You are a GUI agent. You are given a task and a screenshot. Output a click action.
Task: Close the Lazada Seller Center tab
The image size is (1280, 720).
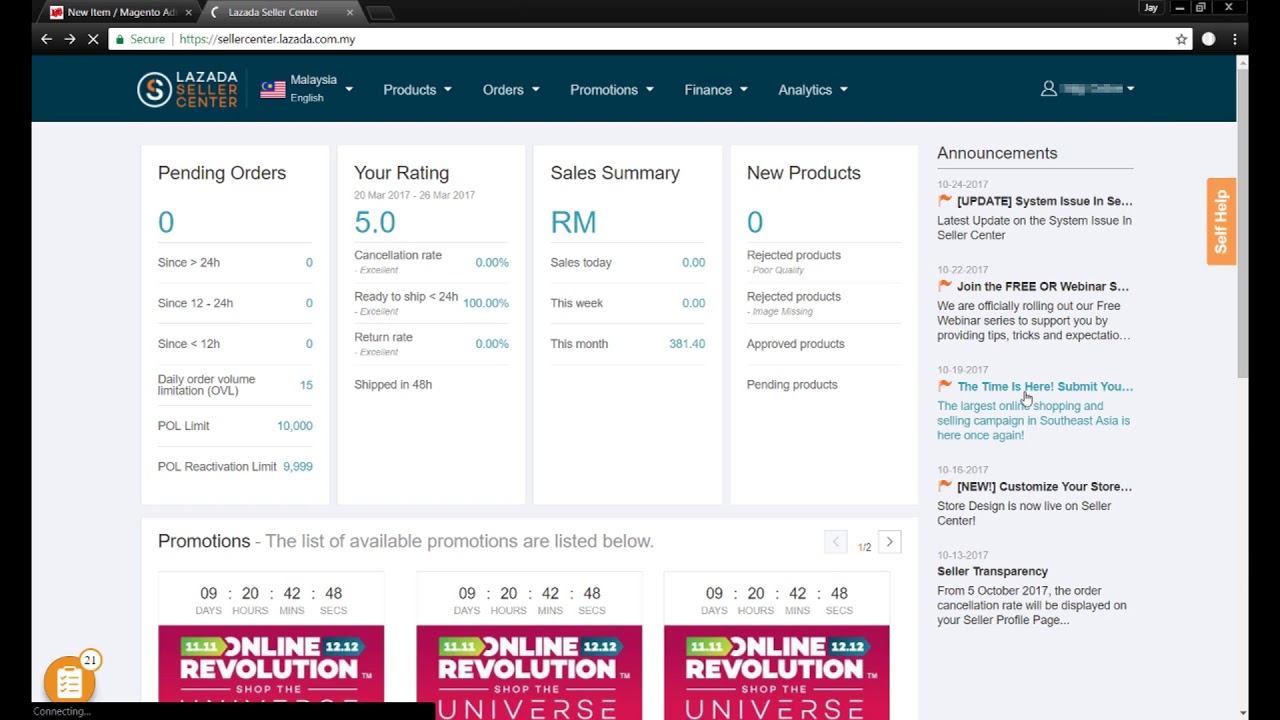click(x=350, y=12)
